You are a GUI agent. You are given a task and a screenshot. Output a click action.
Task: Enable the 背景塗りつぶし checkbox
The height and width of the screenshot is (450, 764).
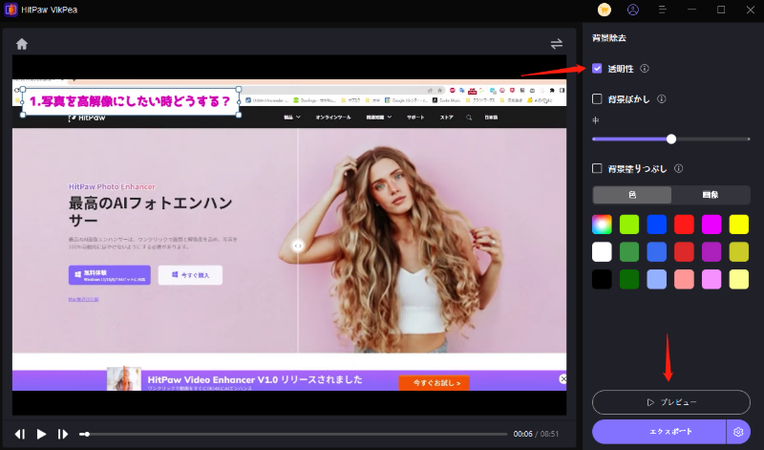tap(597, 169)
